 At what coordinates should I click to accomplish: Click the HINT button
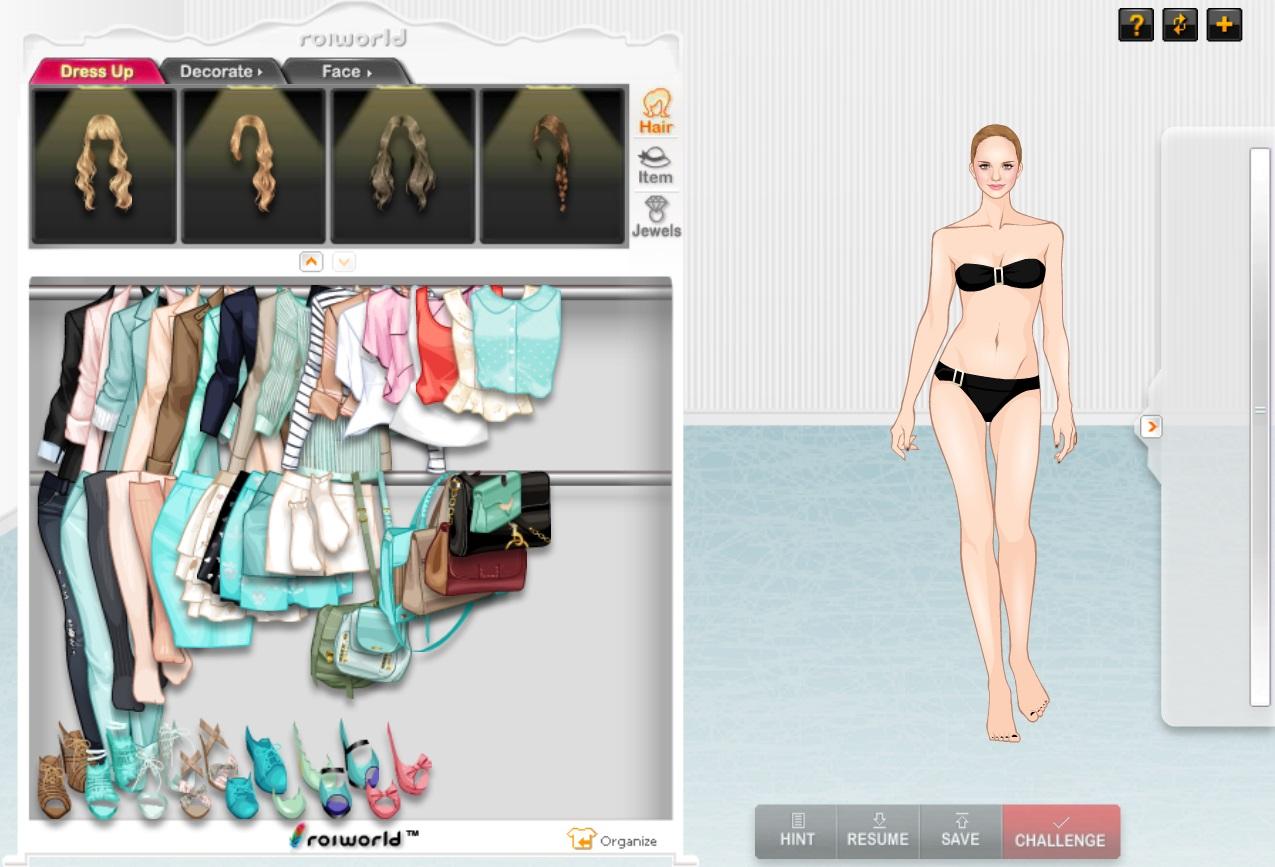click(x=796, y=831)
